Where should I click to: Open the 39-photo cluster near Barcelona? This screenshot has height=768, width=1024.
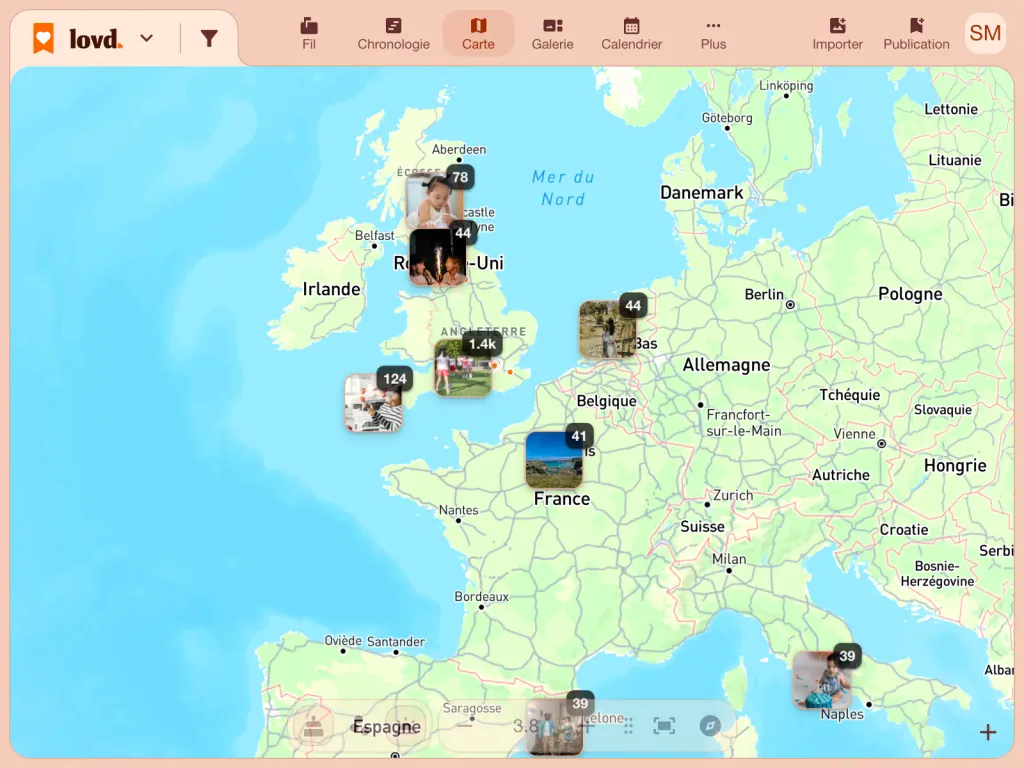(x=554, y=727)
